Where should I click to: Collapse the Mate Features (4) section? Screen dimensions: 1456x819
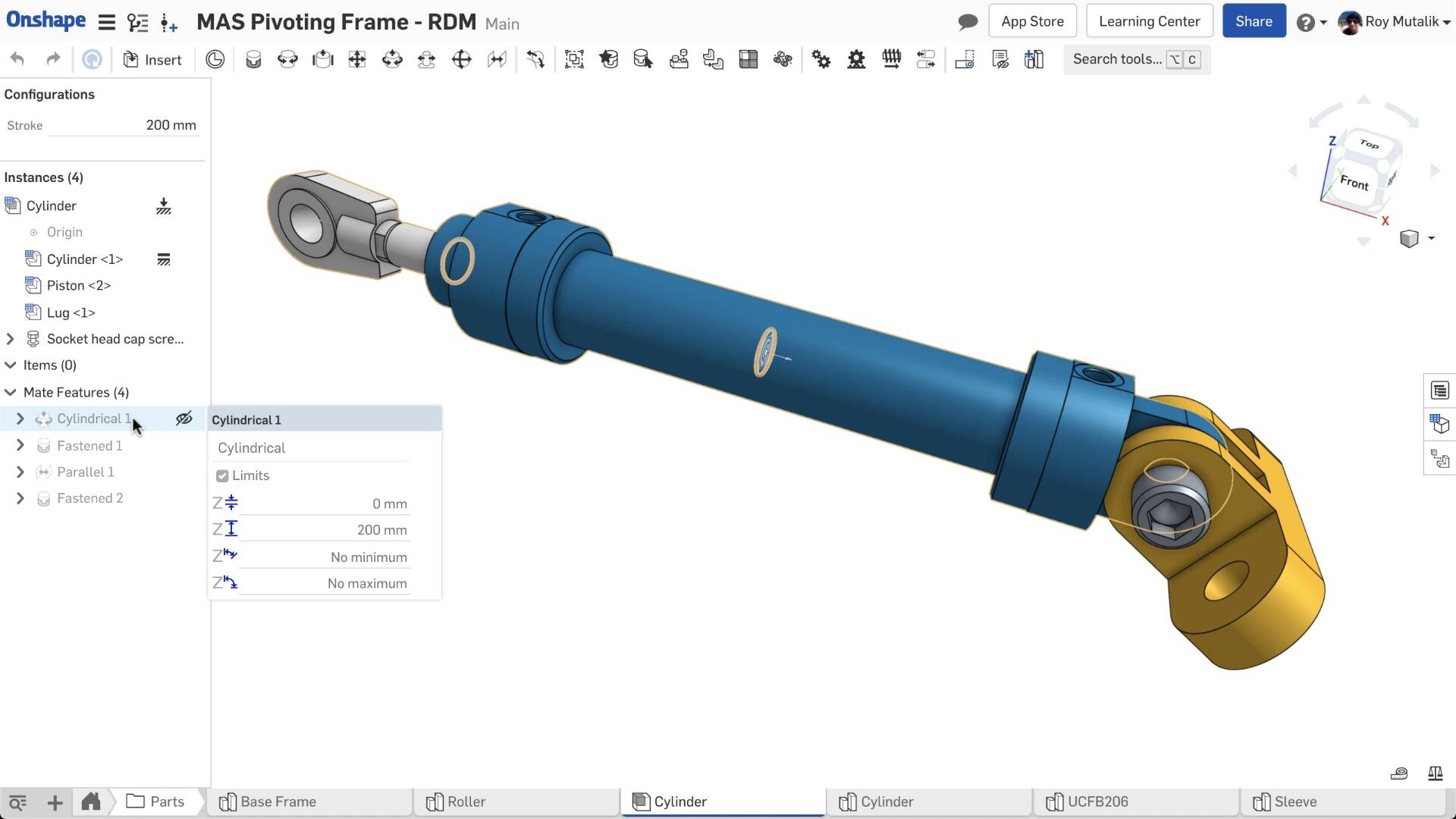11,392
